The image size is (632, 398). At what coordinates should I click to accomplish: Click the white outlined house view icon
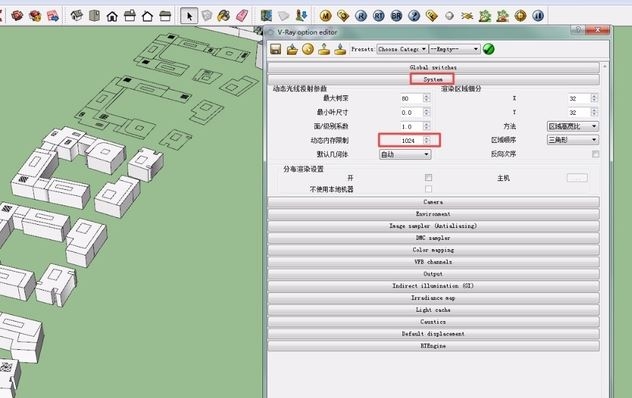pyautogui.click(x=148, y=16)
